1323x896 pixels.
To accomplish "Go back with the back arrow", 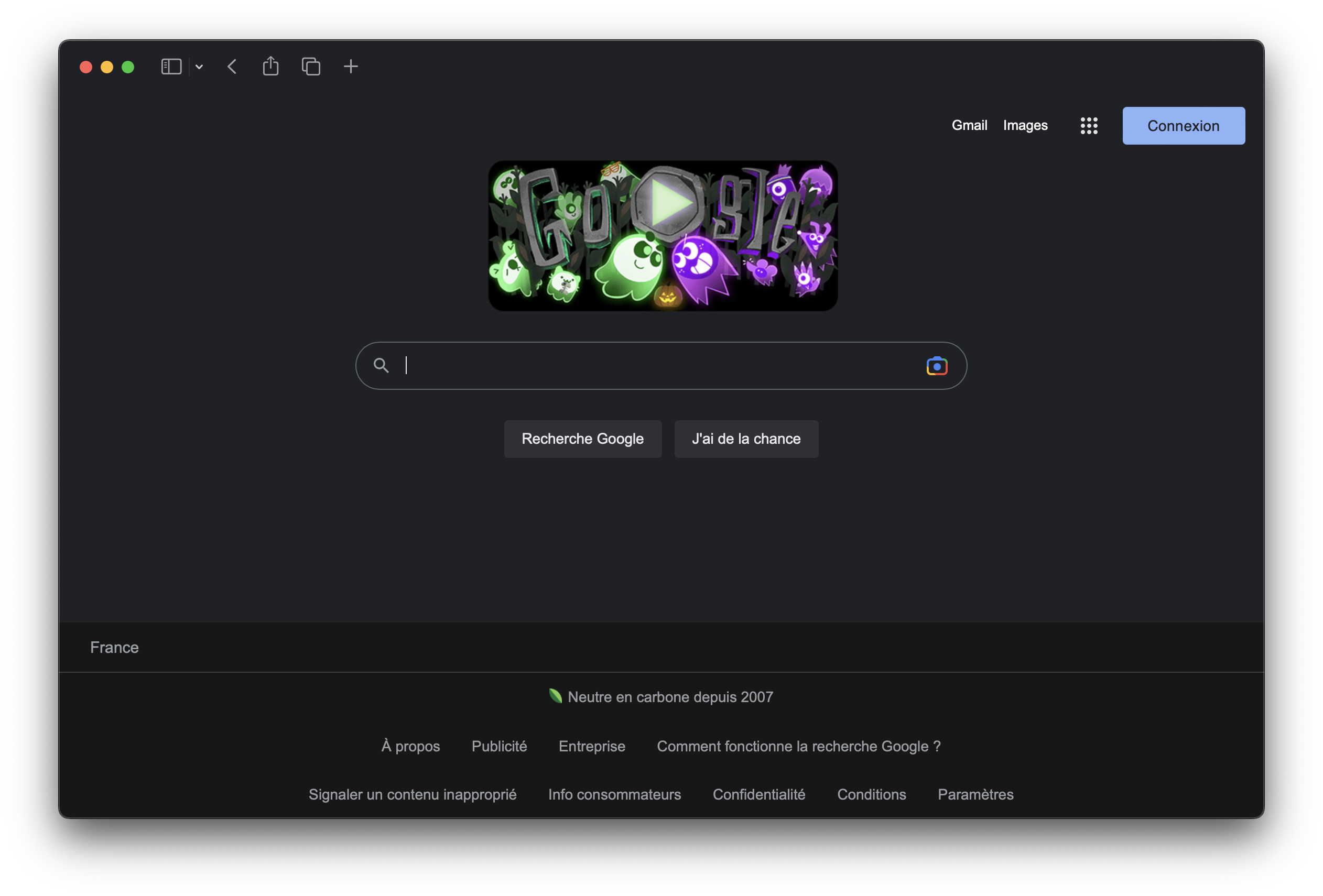I will coord(232,67).
